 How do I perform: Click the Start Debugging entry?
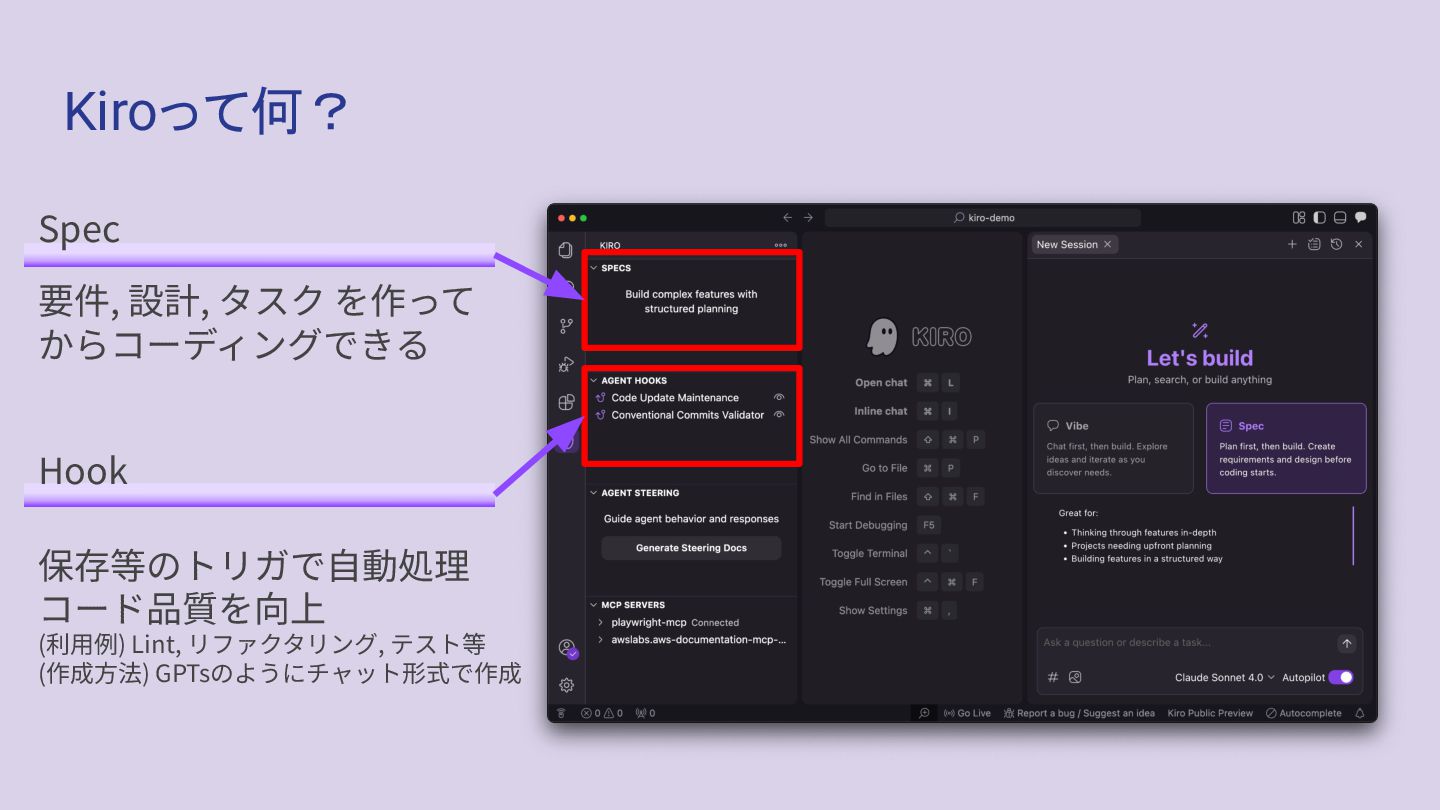pos(884,525)
